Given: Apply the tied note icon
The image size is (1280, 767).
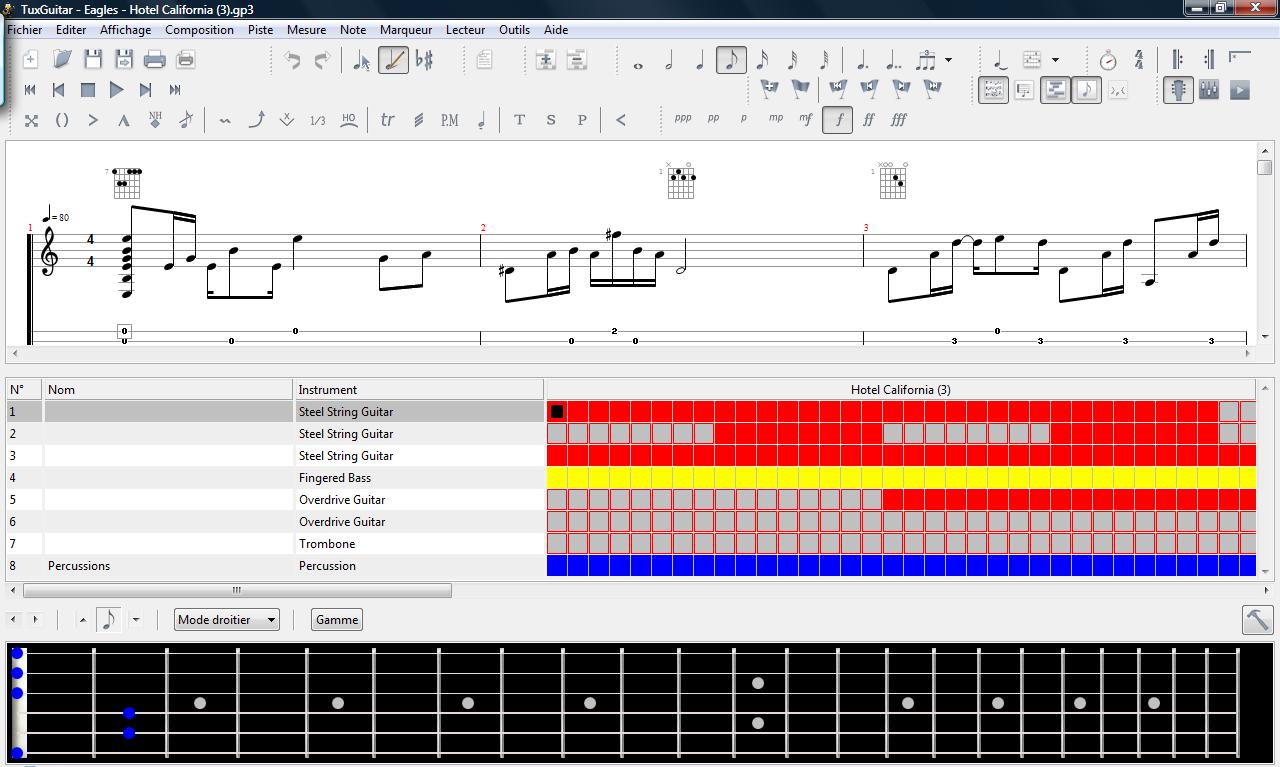Looking at the screenshot, I should [1001, 60].
